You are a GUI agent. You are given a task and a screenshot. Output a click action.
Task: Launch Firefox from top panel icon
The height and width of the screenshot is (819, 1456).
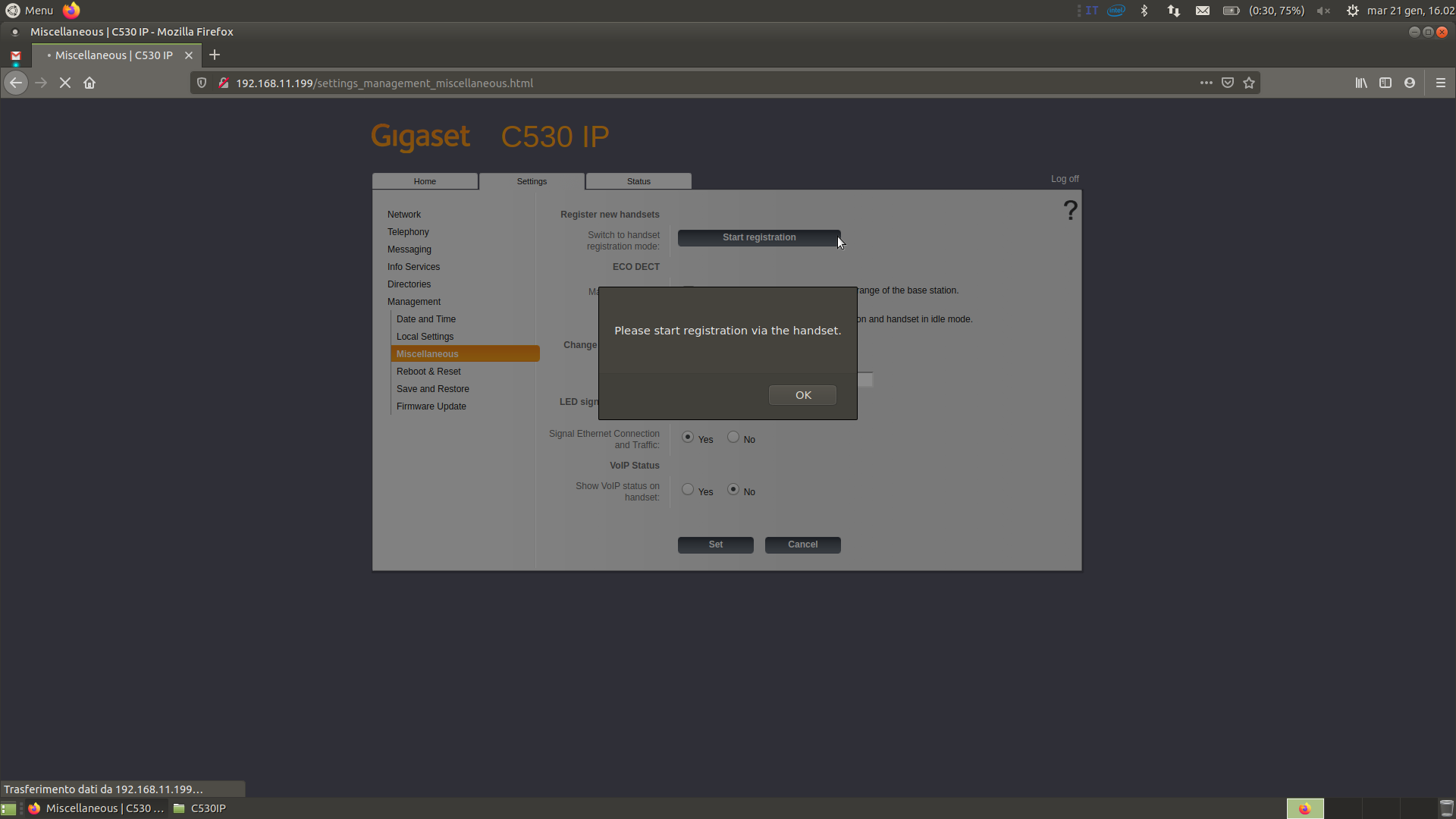[x=71, y=11]
